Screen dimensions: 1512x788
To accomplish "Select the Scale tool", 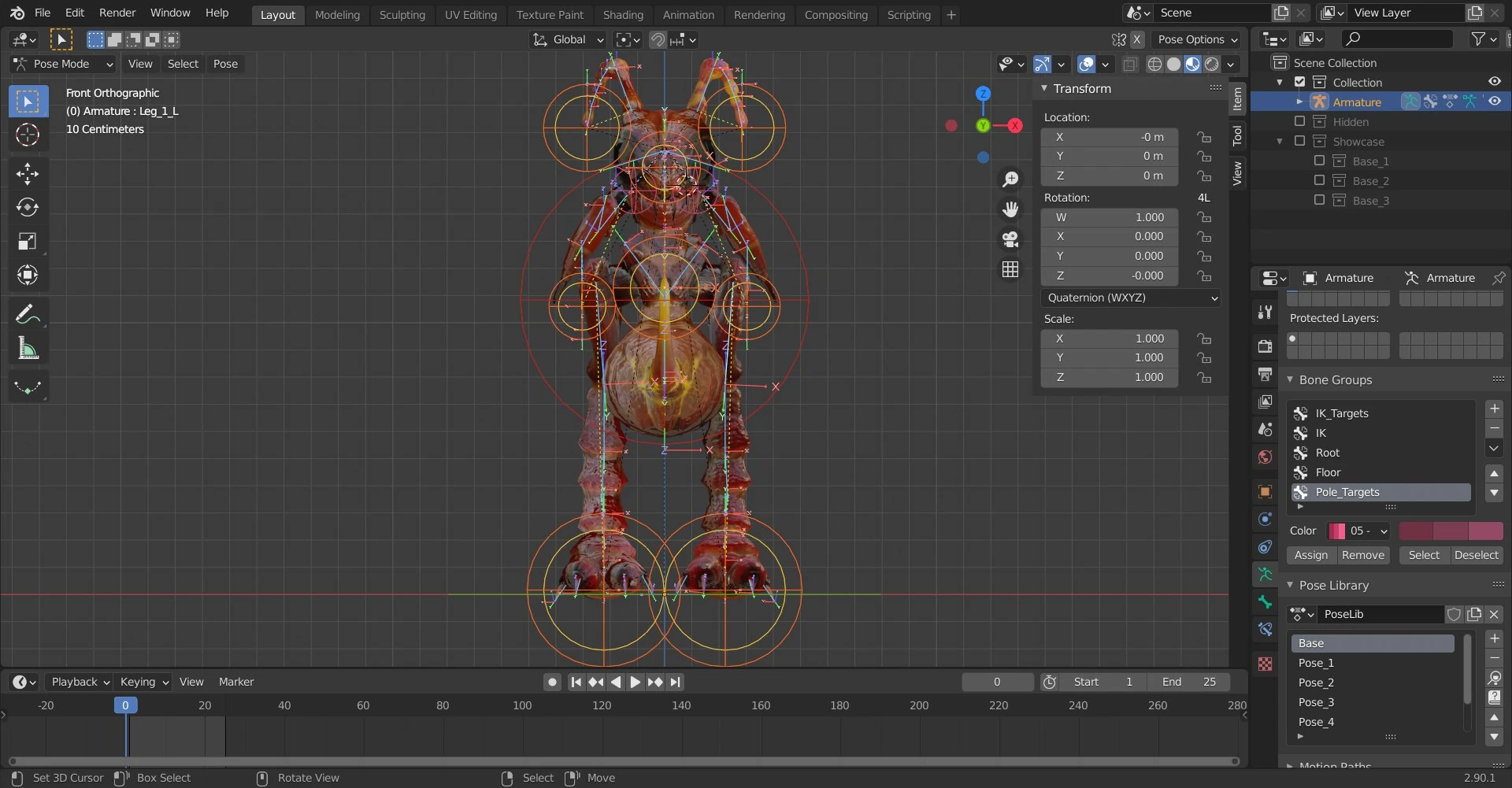I will 28,241.
